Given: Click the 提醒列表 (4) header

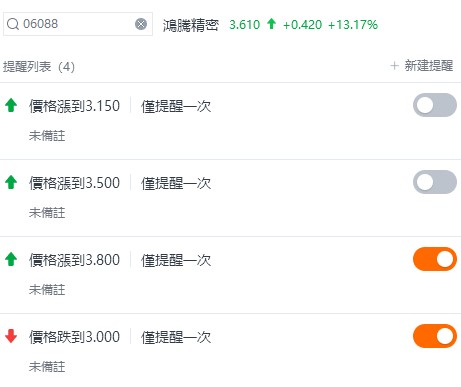Looking at the screenshot, I should point(39,67).
